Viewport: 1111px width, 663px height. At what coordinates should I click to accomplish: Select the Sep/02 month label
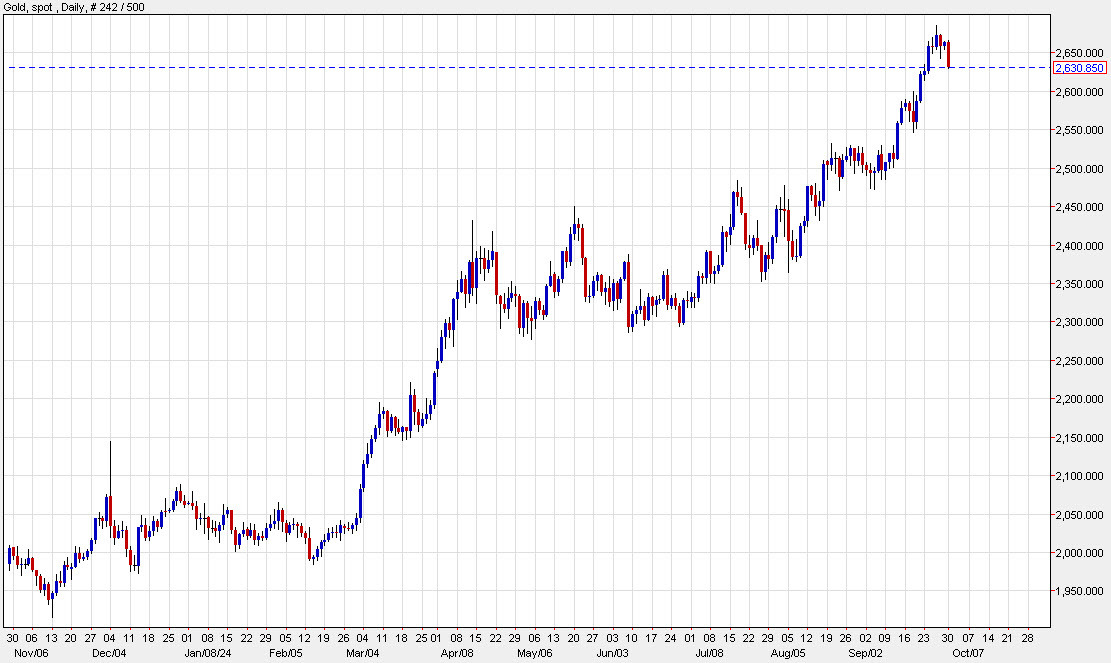865,653
